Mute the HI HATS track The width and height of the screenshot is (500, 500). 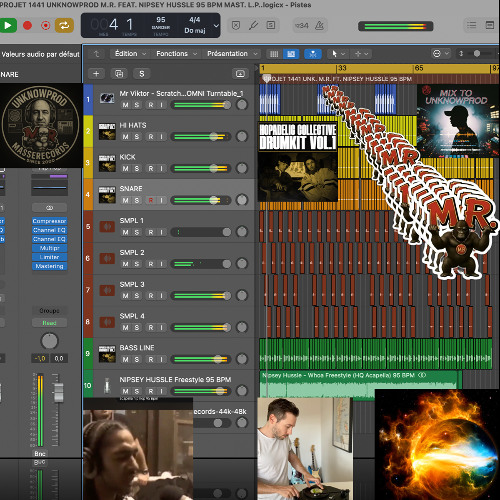pyautogui.click(x=125, y=137)
